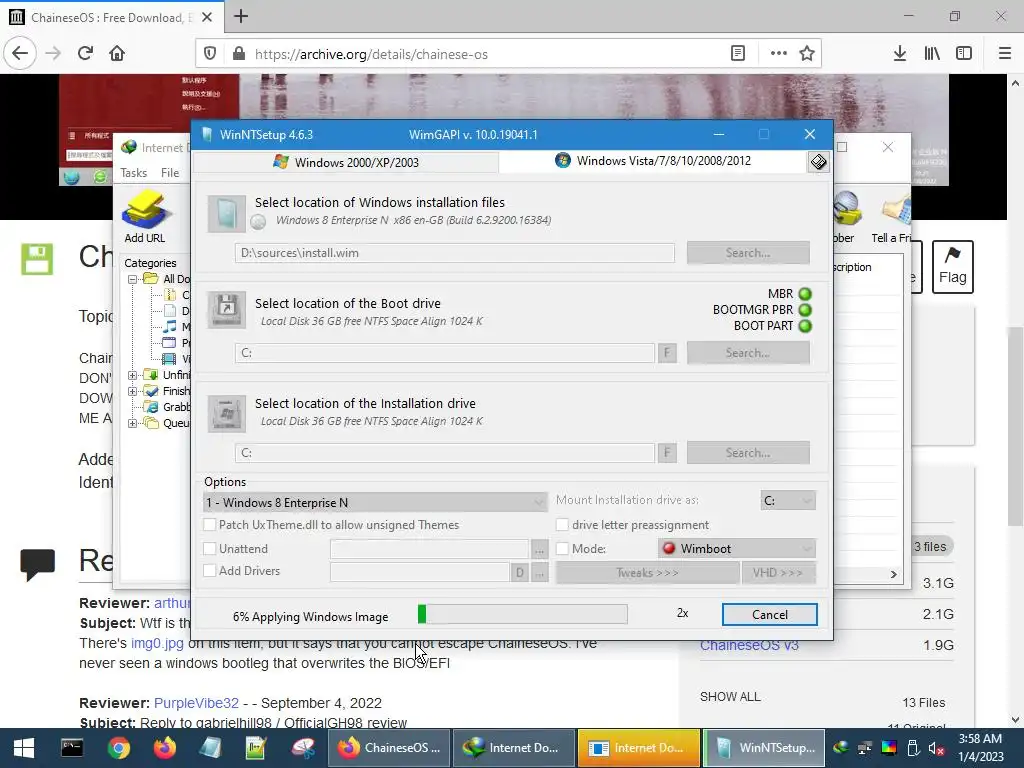Click Search for installation files location
Image resolution: width=1024 pixels, height=768 pixels.
coord(748,253)
